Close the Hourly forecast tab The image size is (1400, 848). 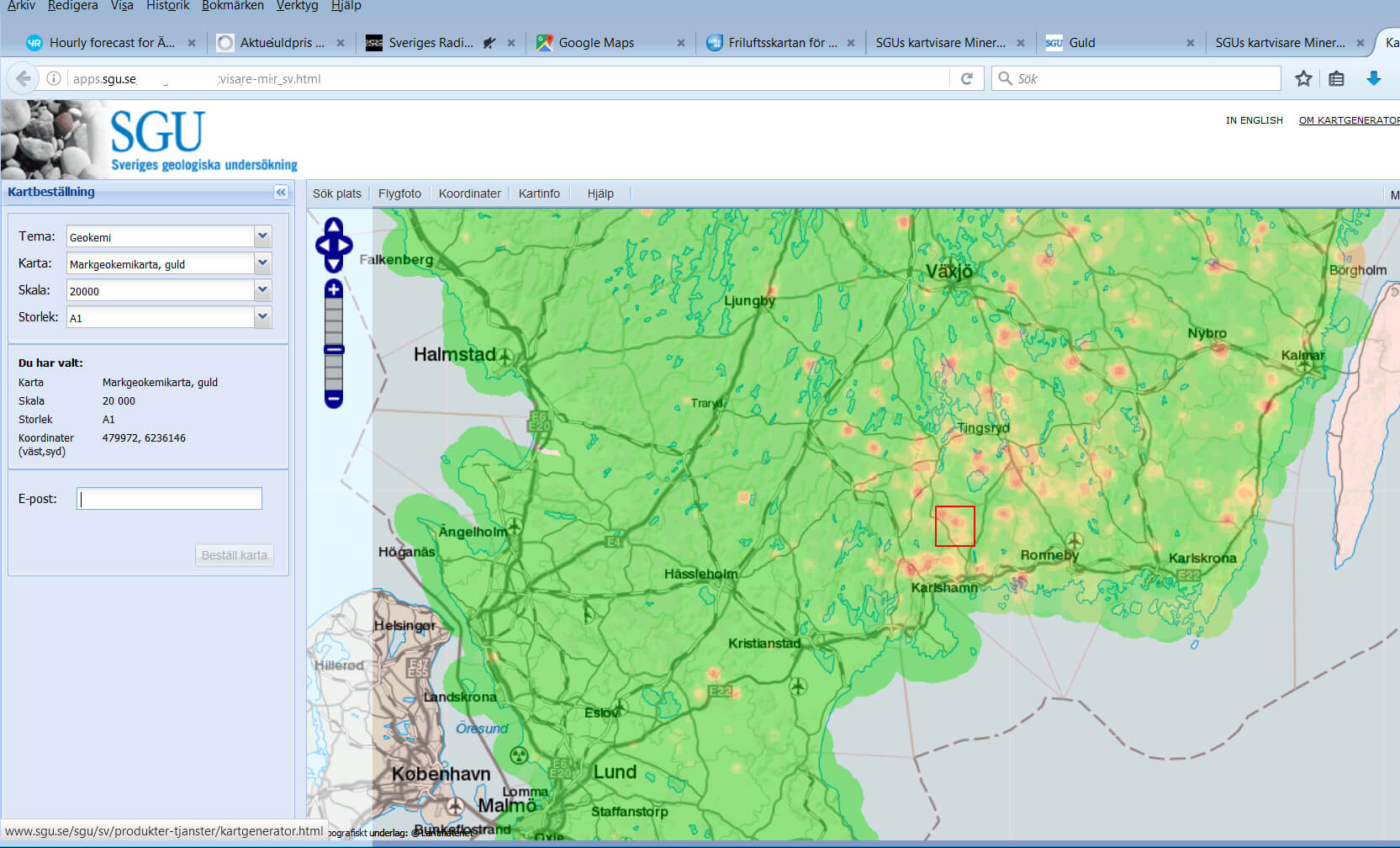point(191,43)
